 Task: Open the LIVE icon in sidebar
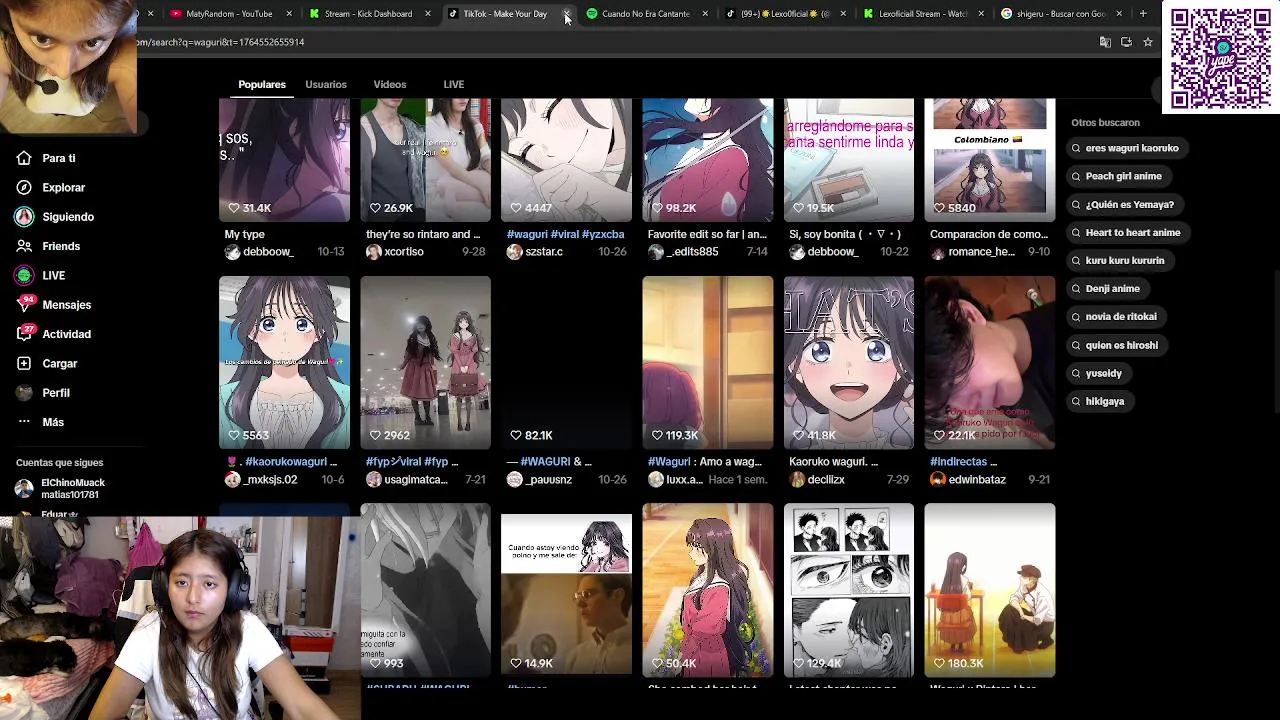coord(24,275)
